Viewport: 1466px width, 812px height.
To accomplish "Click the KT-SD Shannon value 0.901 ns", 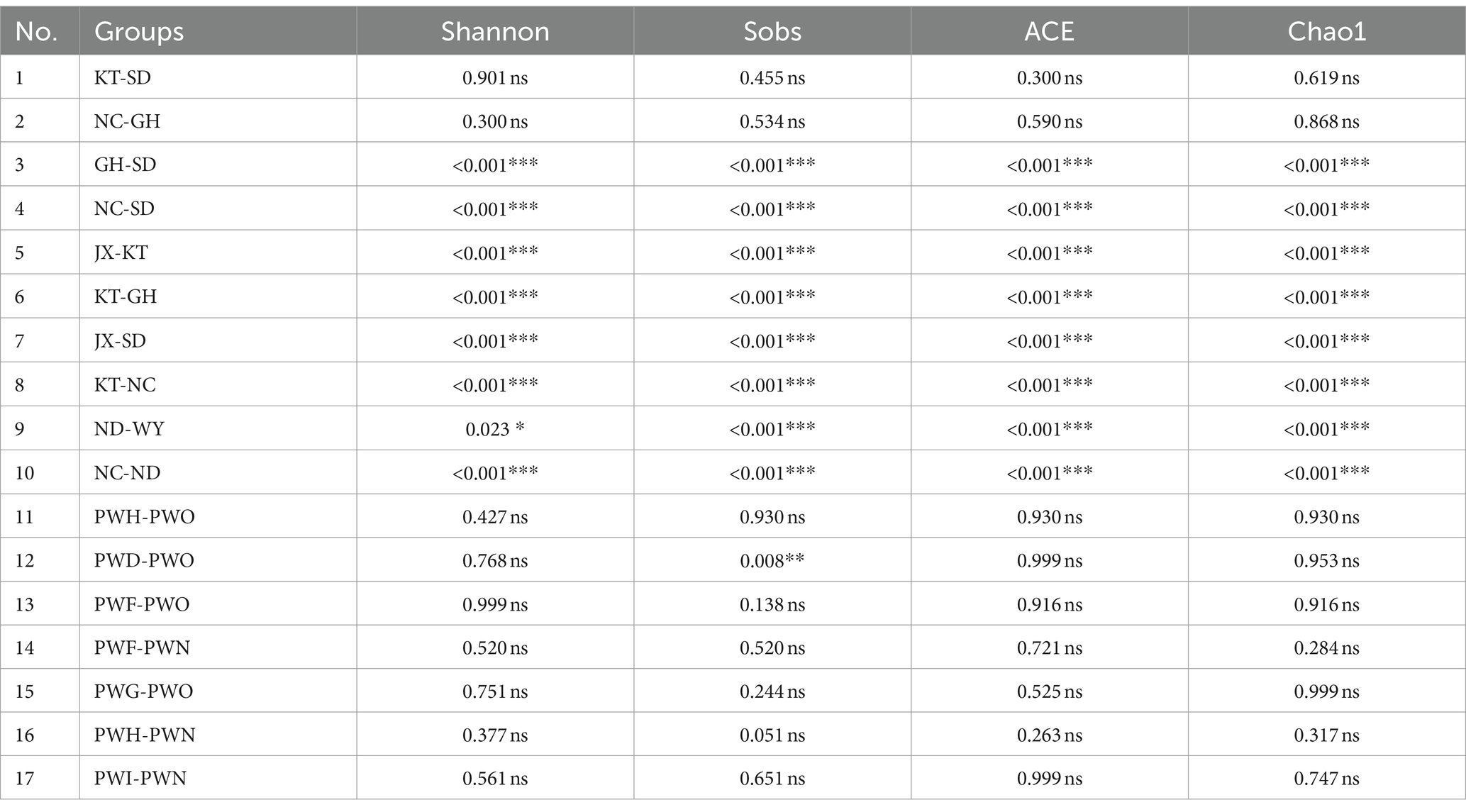I will coord(495,77).
